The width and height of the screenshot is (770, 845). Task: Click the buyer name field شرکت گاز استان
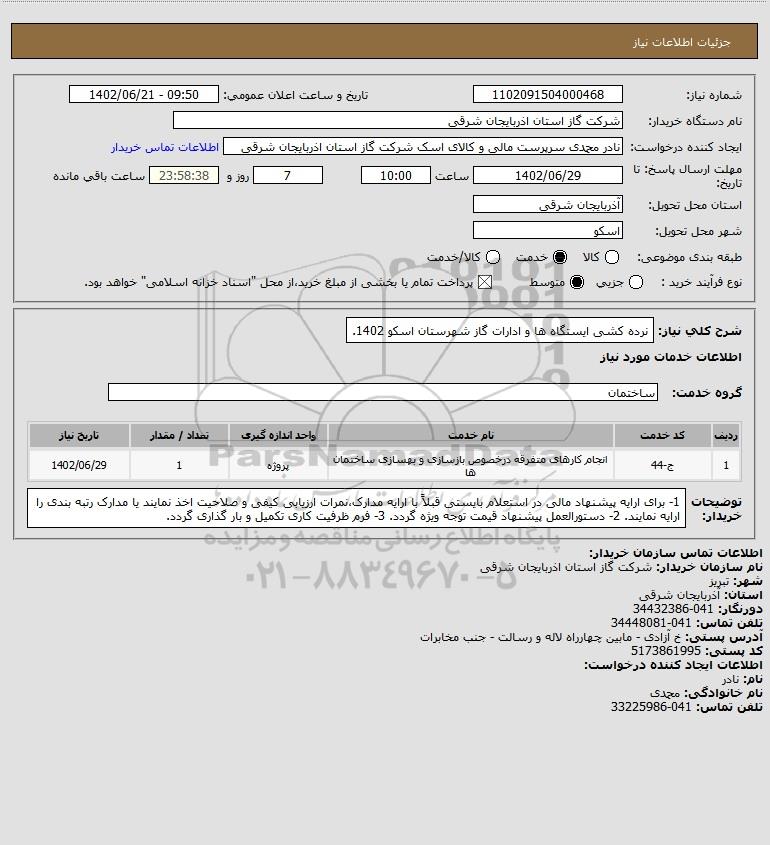click(x=398, y=120)
